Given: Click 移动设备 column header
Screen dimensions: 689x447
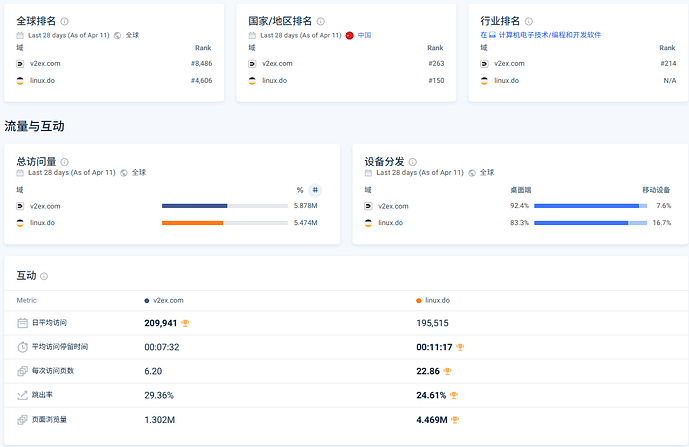Looking at the screenshot, I should 656,190.
